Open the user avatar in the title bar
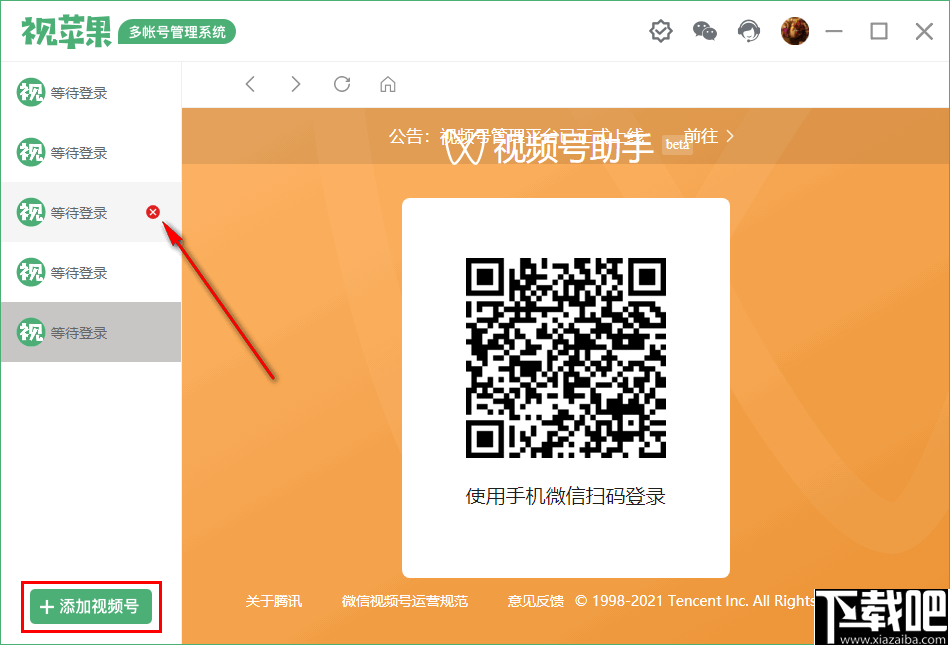 (794, 31)
